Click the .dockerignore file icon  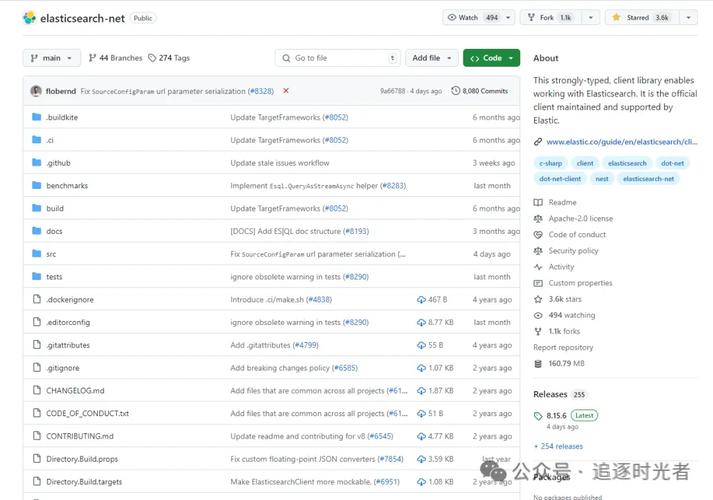point(37,299)
